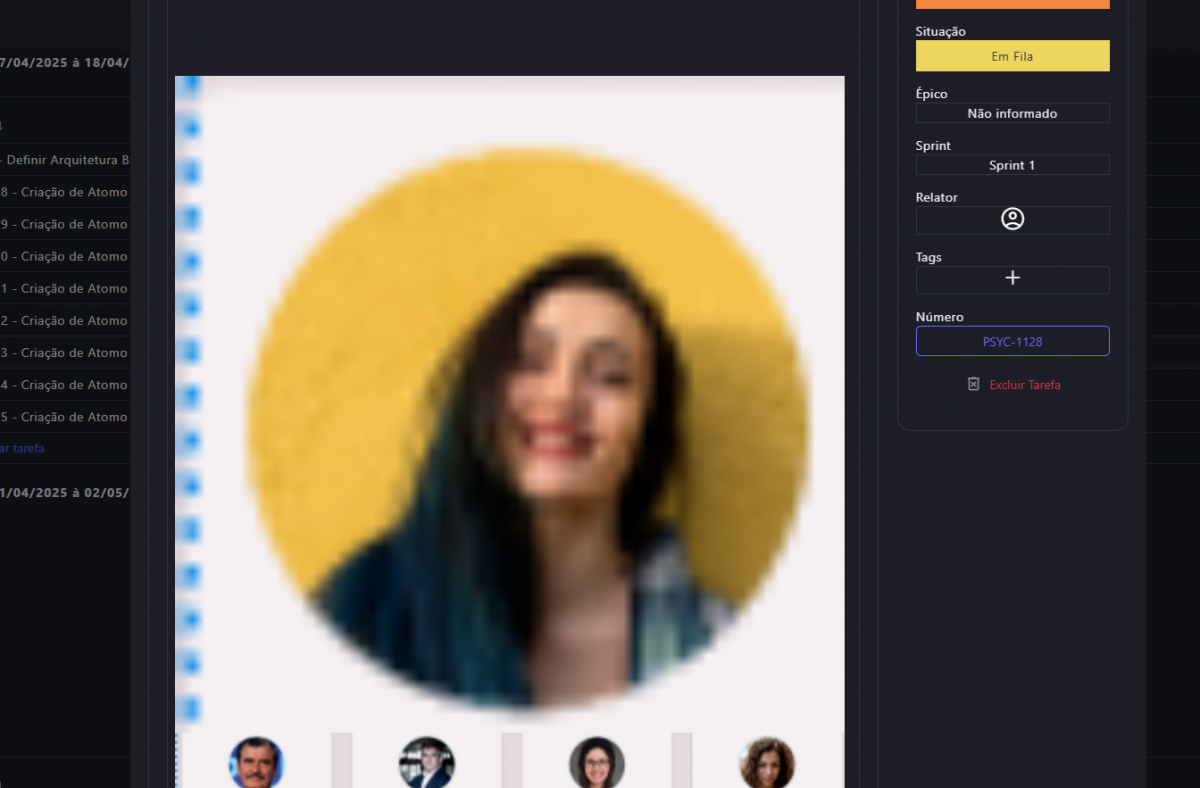Open the Situação dropdown showing Em Fila
The height and width of the screenshot is (788, 1200).
point(1012,57)
